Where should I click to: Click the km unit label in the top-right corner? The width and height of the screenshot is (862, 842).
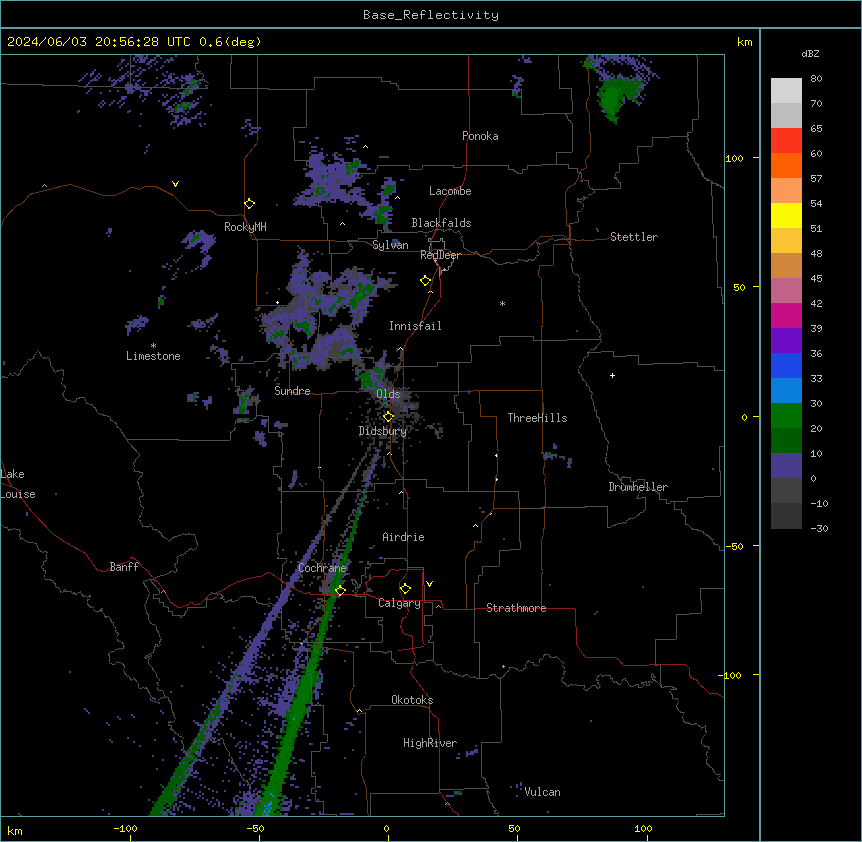(x=744, y=42)
